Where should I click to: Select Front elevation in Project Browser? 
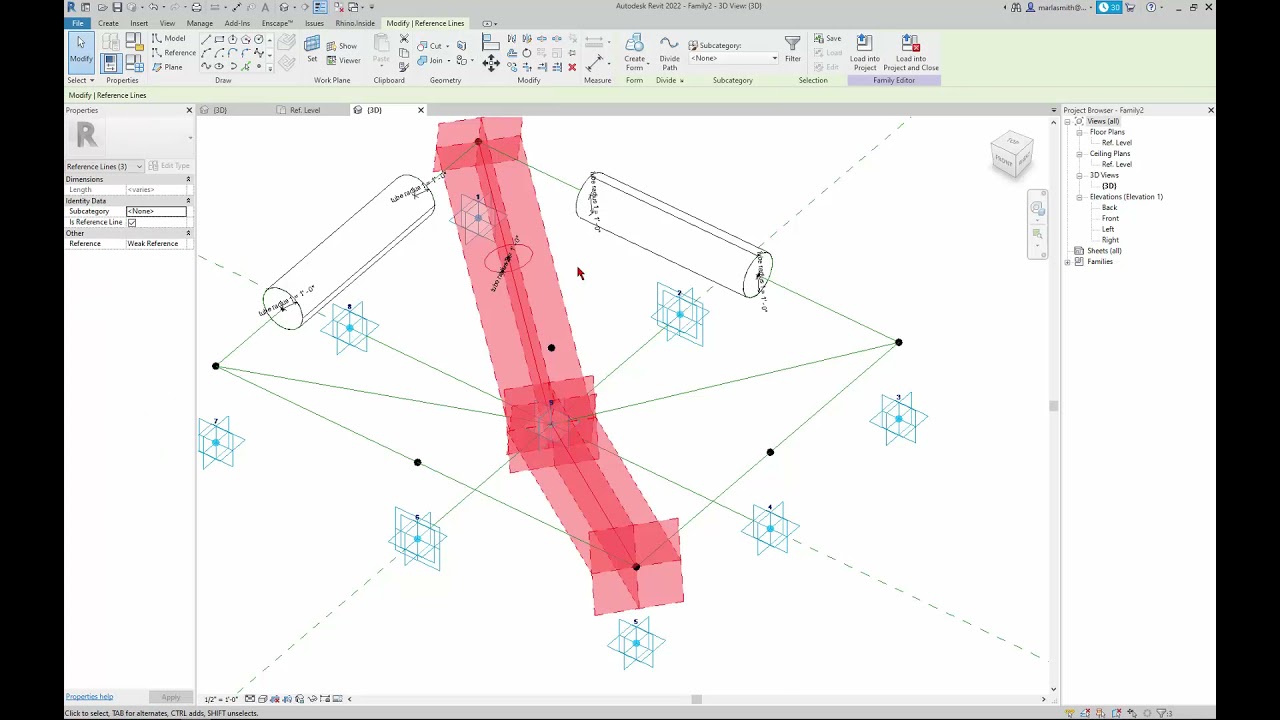coord(1110,219)
